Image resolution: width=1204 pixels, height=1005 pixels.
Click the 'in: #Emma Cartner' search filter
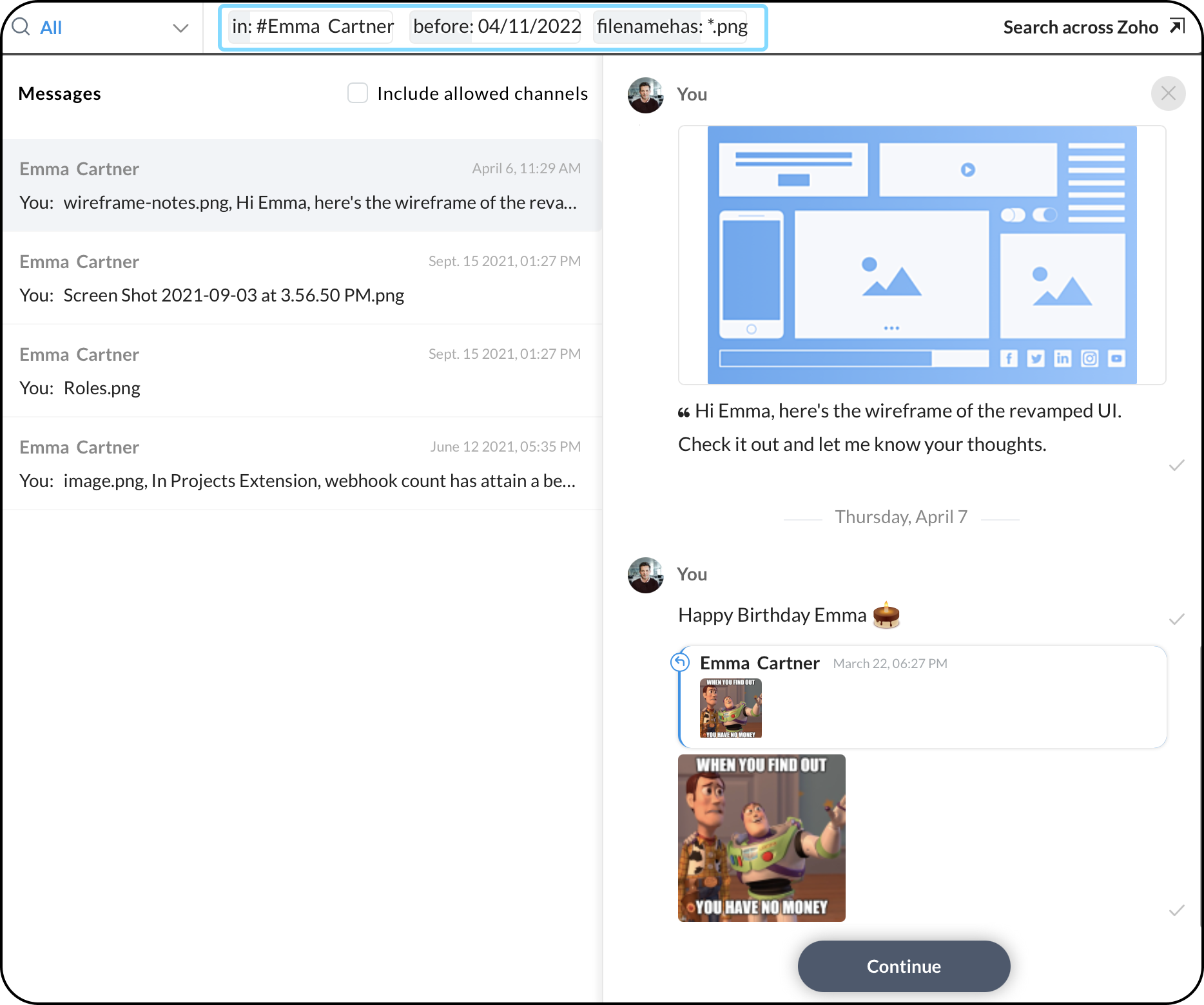[312, 26]
